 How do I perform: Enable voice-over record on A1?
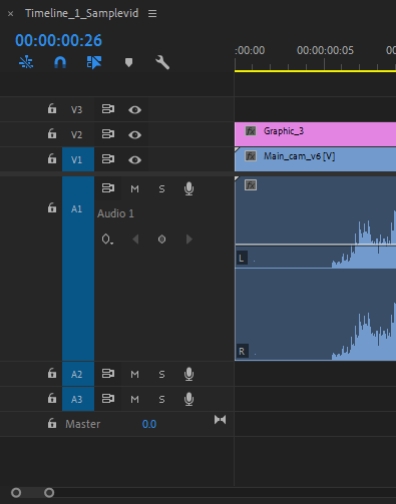click(189, 189)
